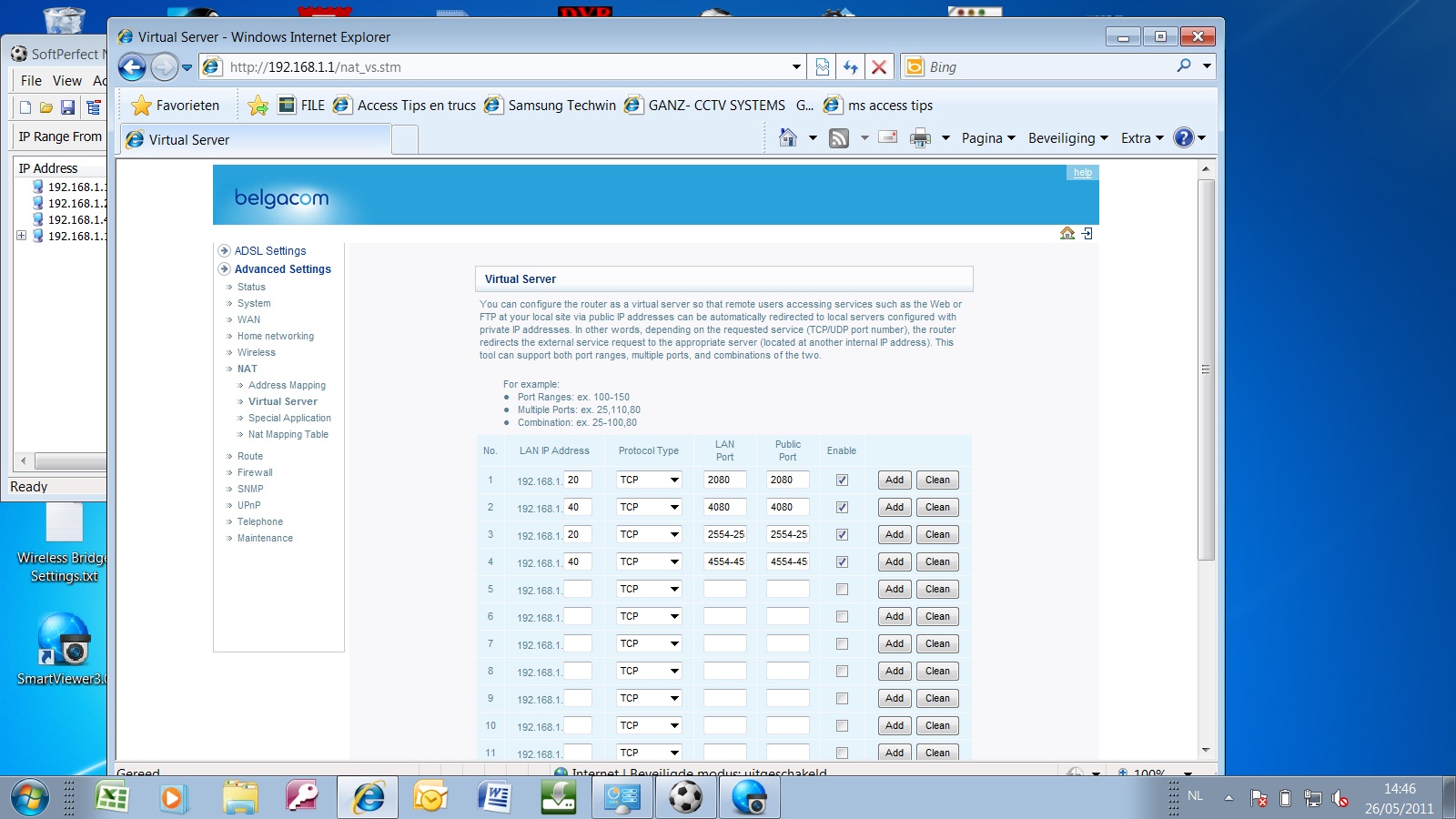The height and width of the screenshot is (819, 1456).
Task: Open Word from the taskbar
Action: 495,798
